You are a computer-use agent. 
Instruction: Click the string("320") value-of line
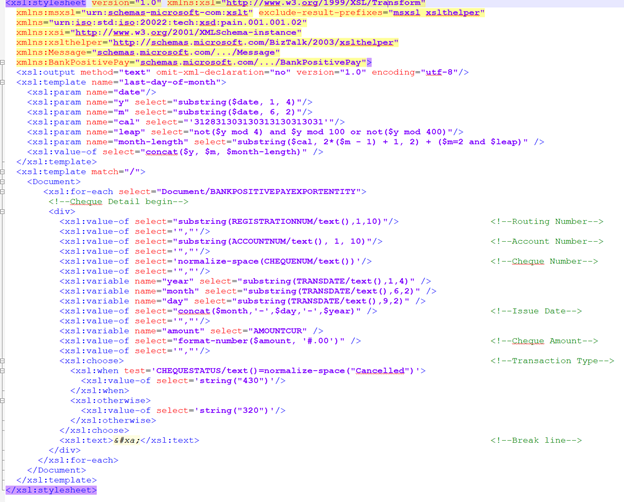coord(183,411)
